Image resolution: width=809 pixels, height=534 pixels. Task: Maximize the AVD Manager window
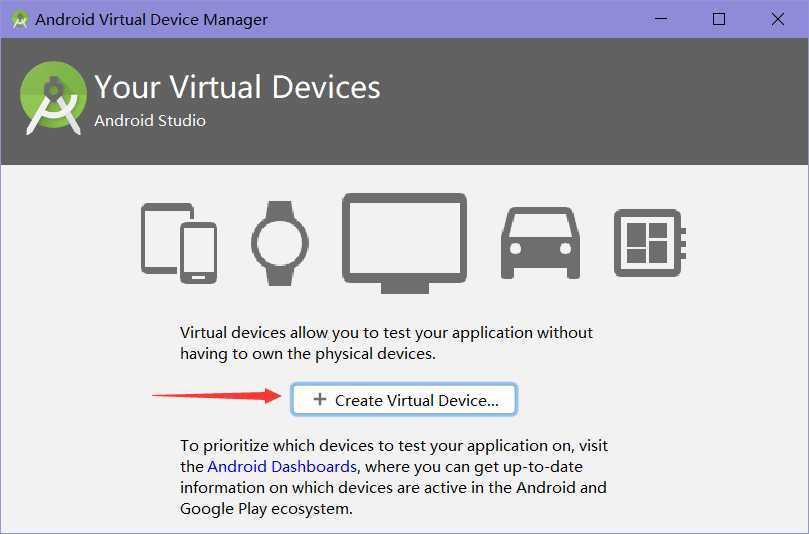[x=719, y=19]
